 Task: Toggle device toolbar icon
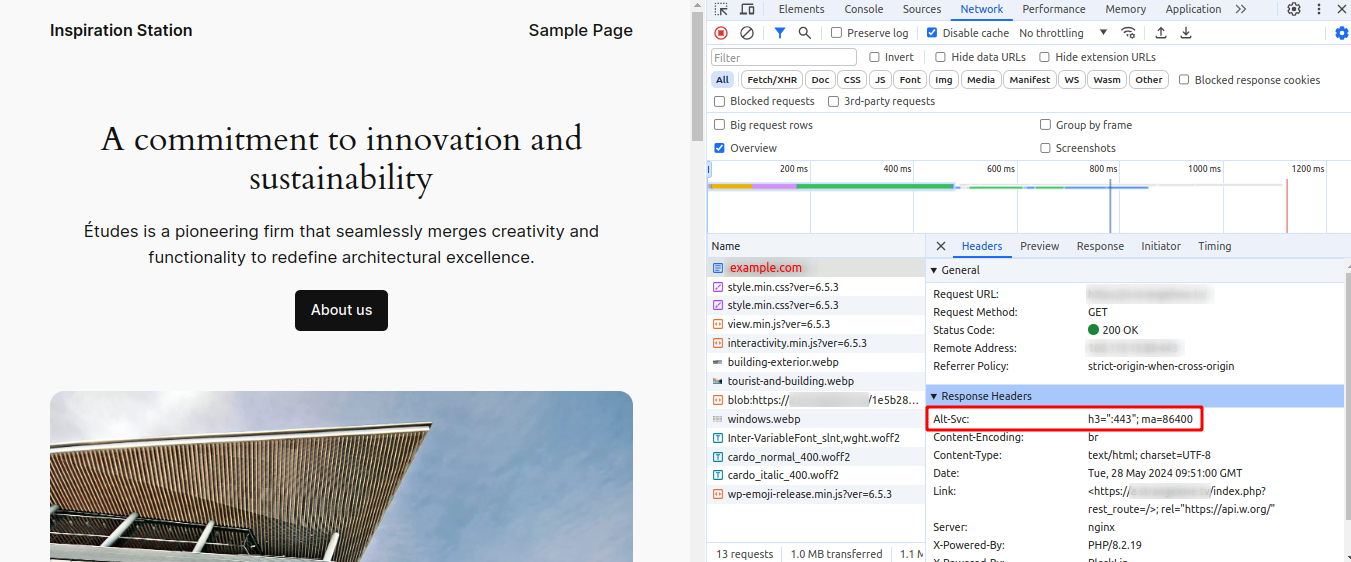[747, 9]
